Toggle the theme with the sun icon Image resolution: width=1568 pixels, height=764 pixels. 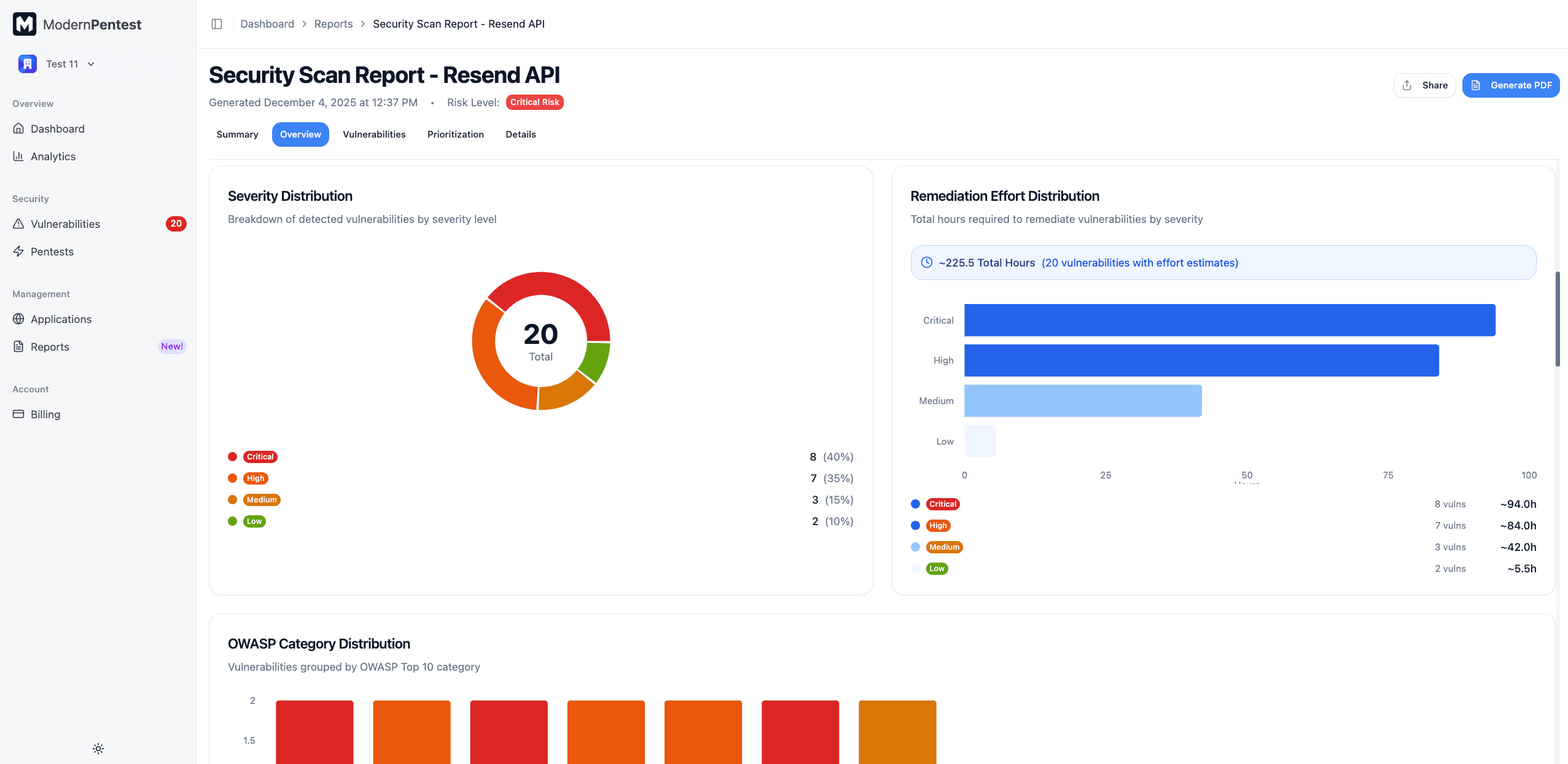[98, 749]
